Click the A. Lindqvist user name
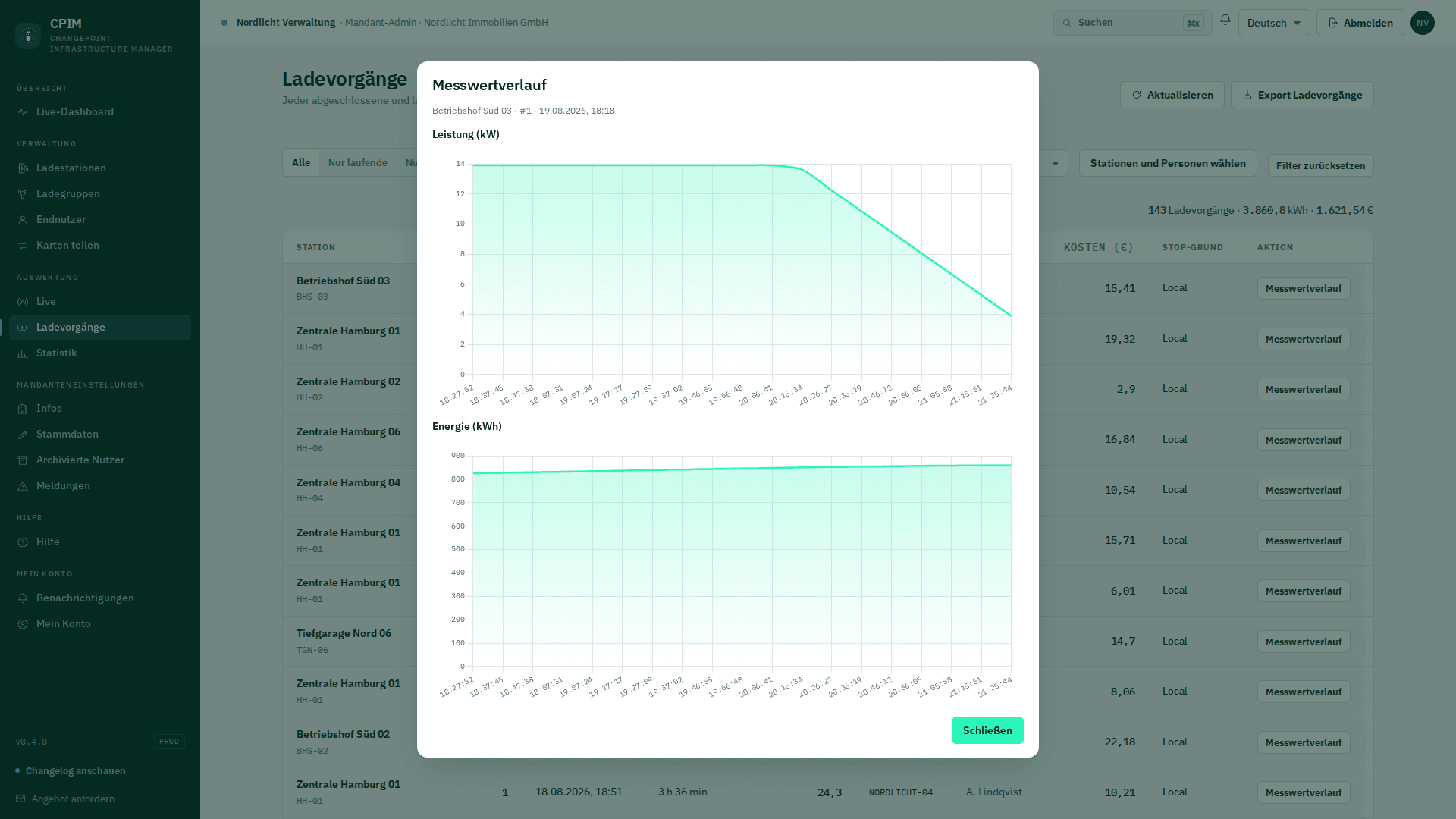Image resolution: width=1456 pixels, height=819 pixels. click(994, 792)
